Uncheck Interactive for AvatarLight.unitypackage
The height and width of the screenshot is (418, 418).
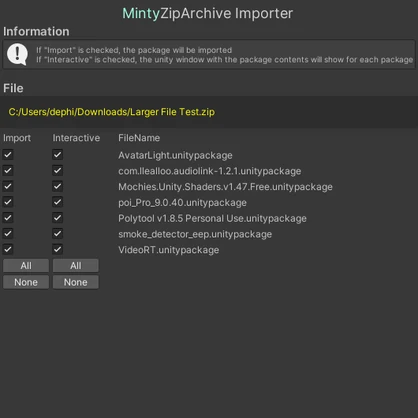tap(57, 155)
